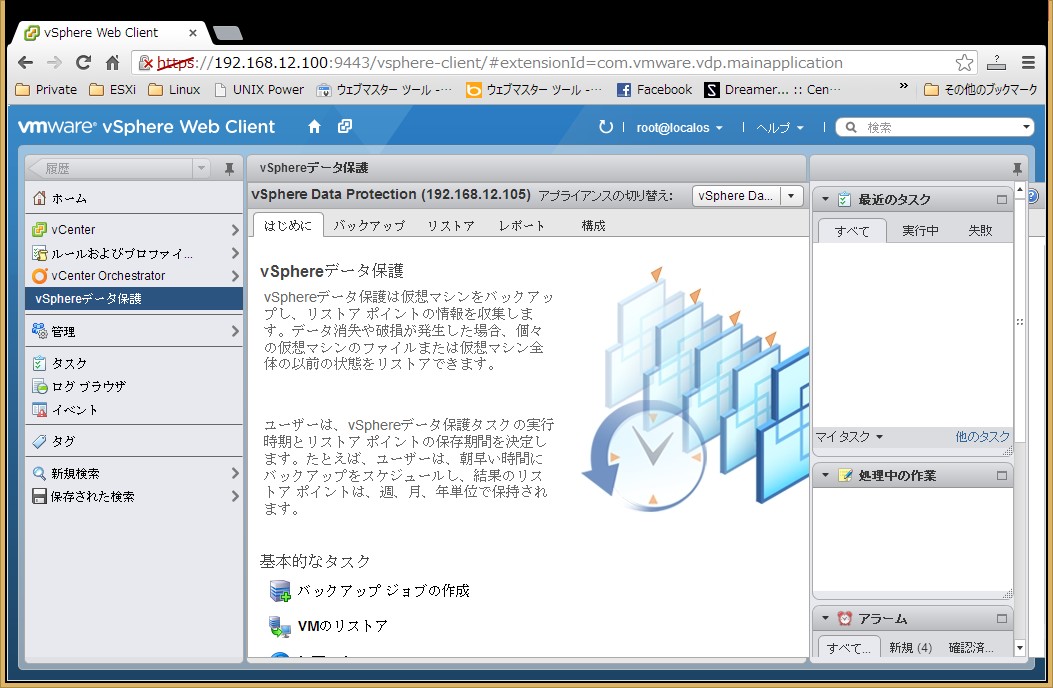Image resolution: width=1053 pixels, height=688 pixels.
Task: Click VMのリストア link
Action: (343, 626)
